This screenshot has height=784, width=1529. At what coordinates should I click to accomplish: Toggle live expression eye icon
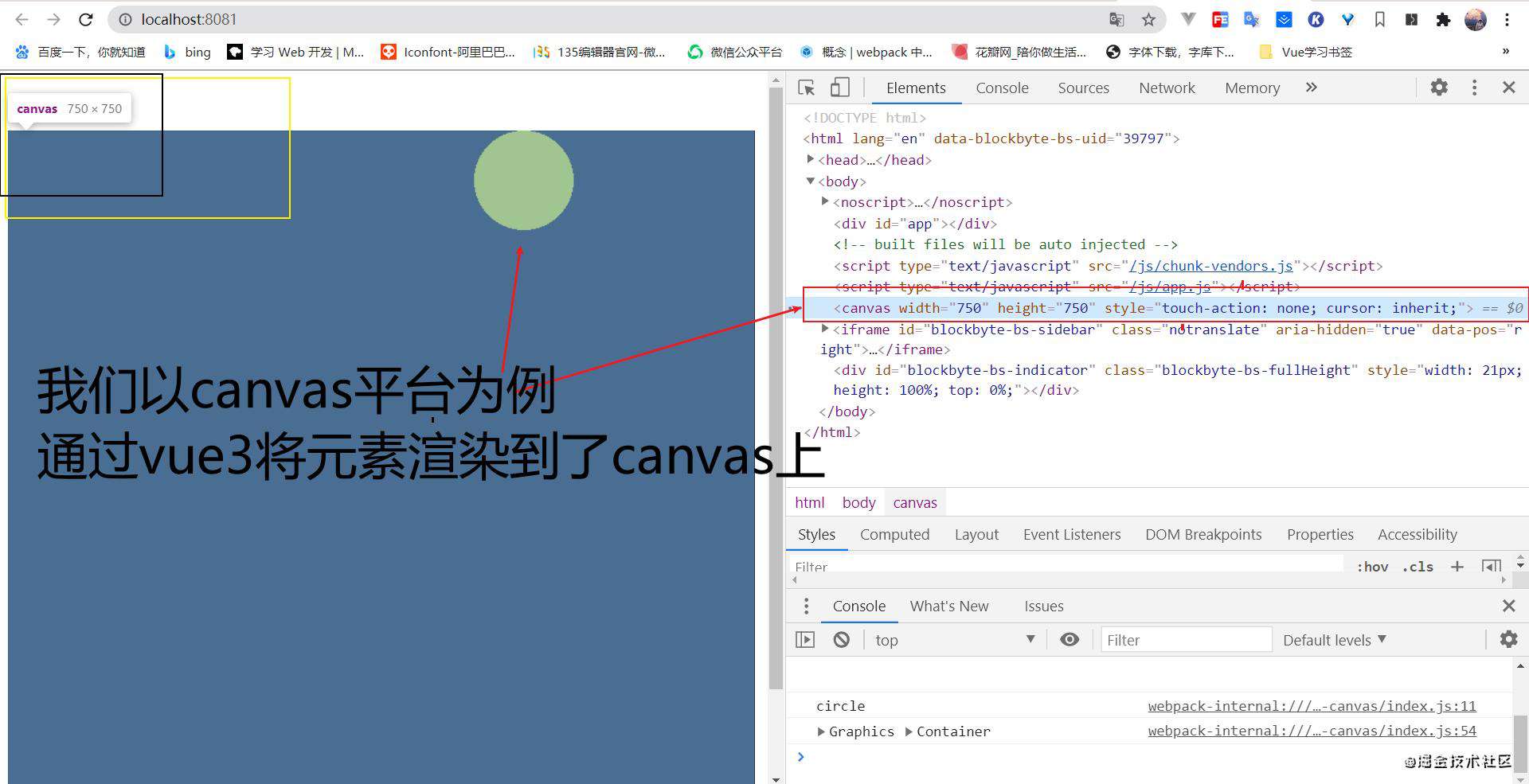[1070, 640]
